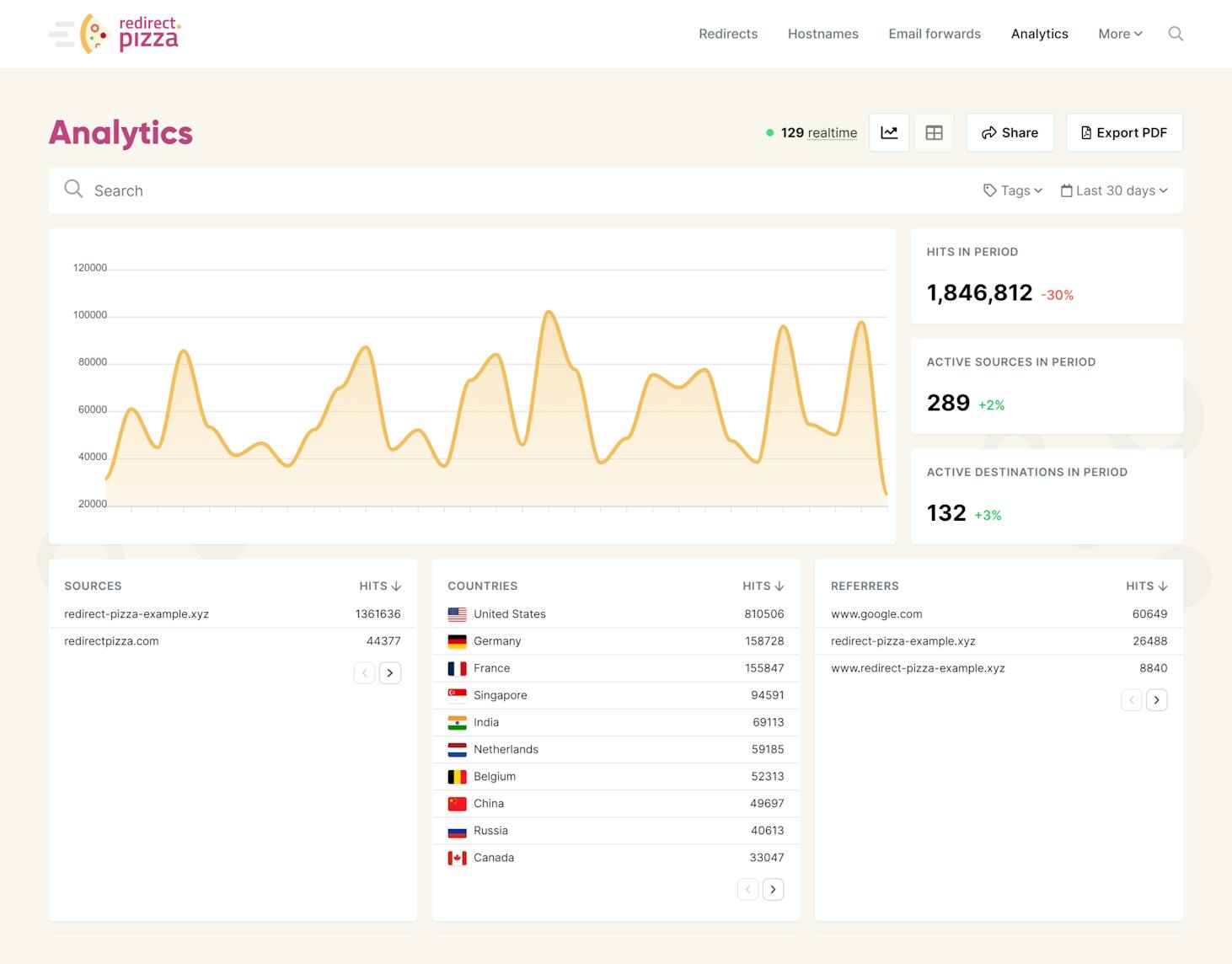
Task: Expand the Last 30 days date selector
Action: pos(1114,190)
